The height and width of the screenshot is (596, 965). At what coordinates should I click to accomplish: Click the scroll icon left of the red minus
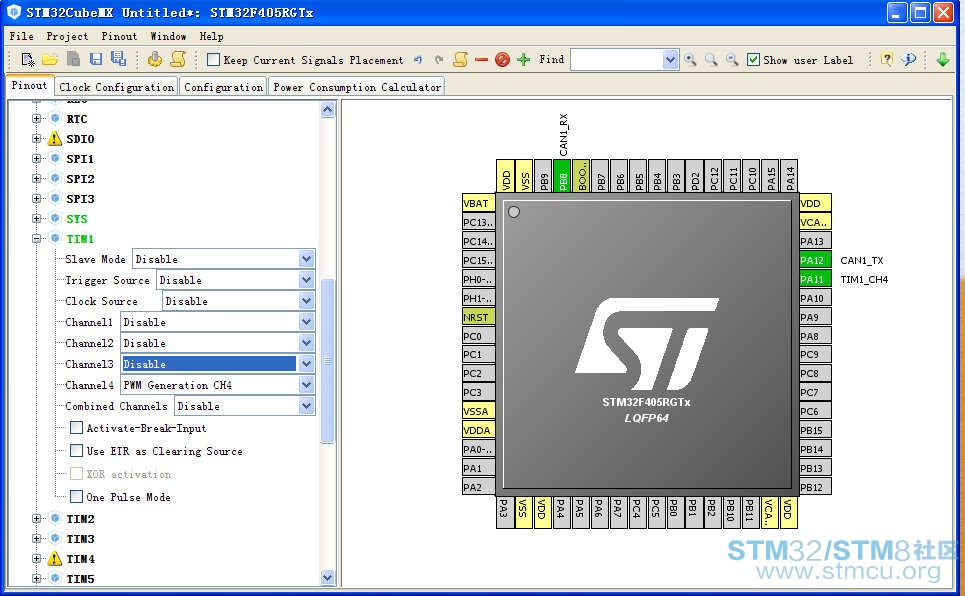click(x=460, y=59)
